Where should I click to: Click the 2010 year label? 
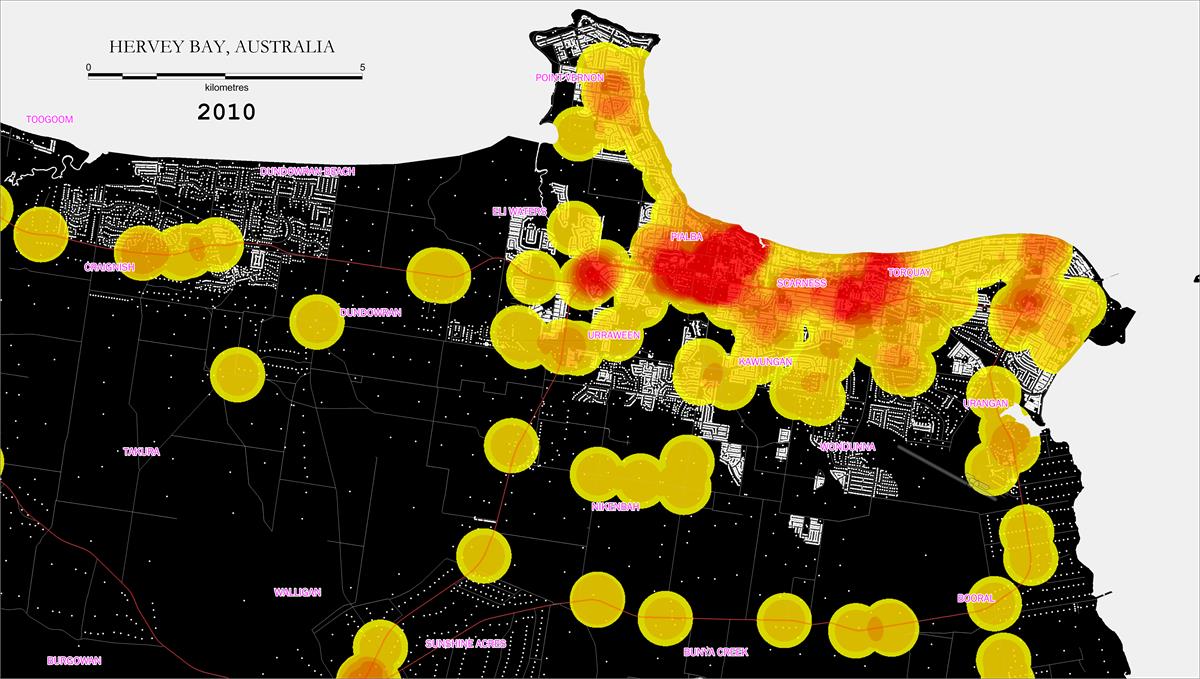pyautogui.click(x=226, y=111)
